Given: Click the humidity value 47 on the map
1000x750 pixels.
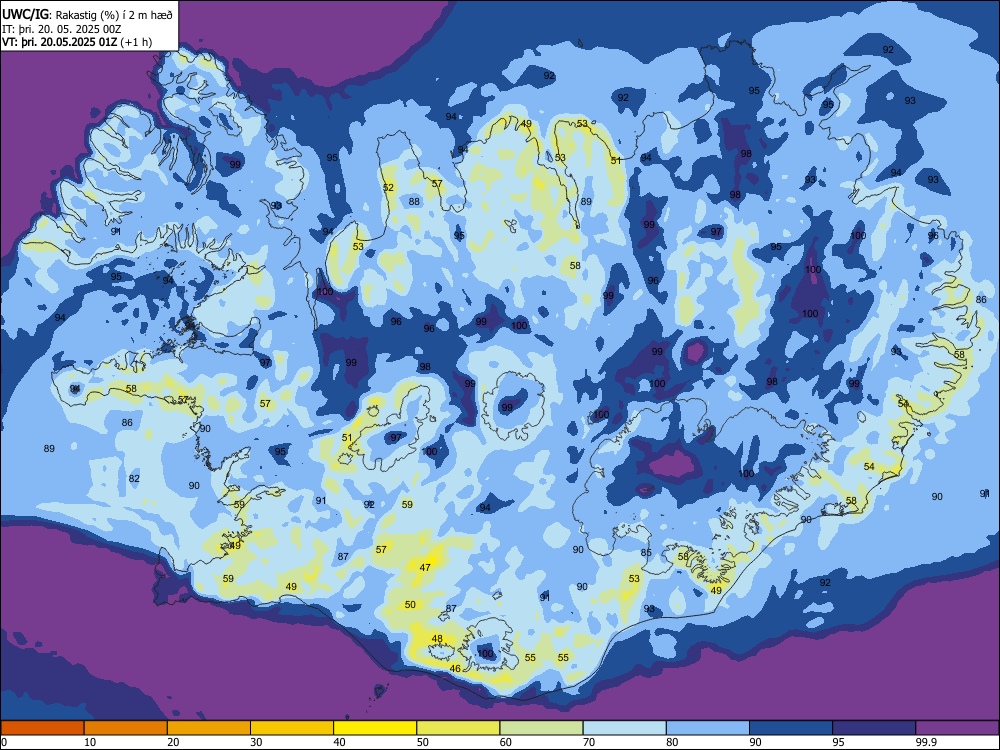Looking at the screenshot, I should (425, 567).
